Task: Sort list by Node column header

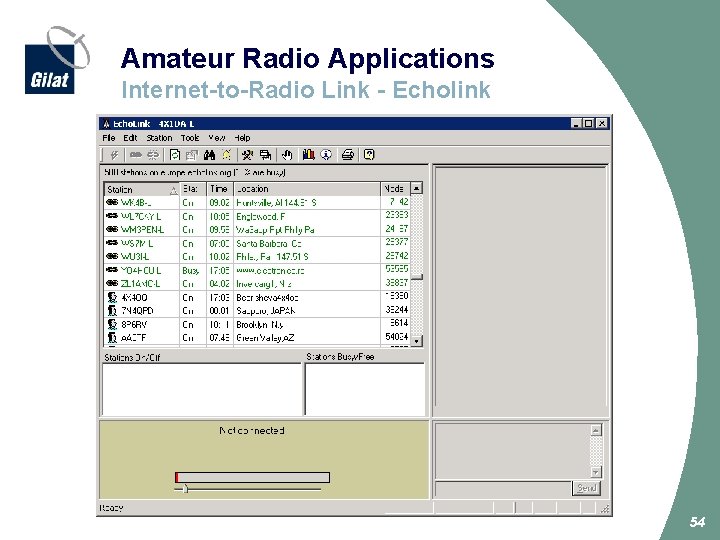Action: [x=395, y=189]
